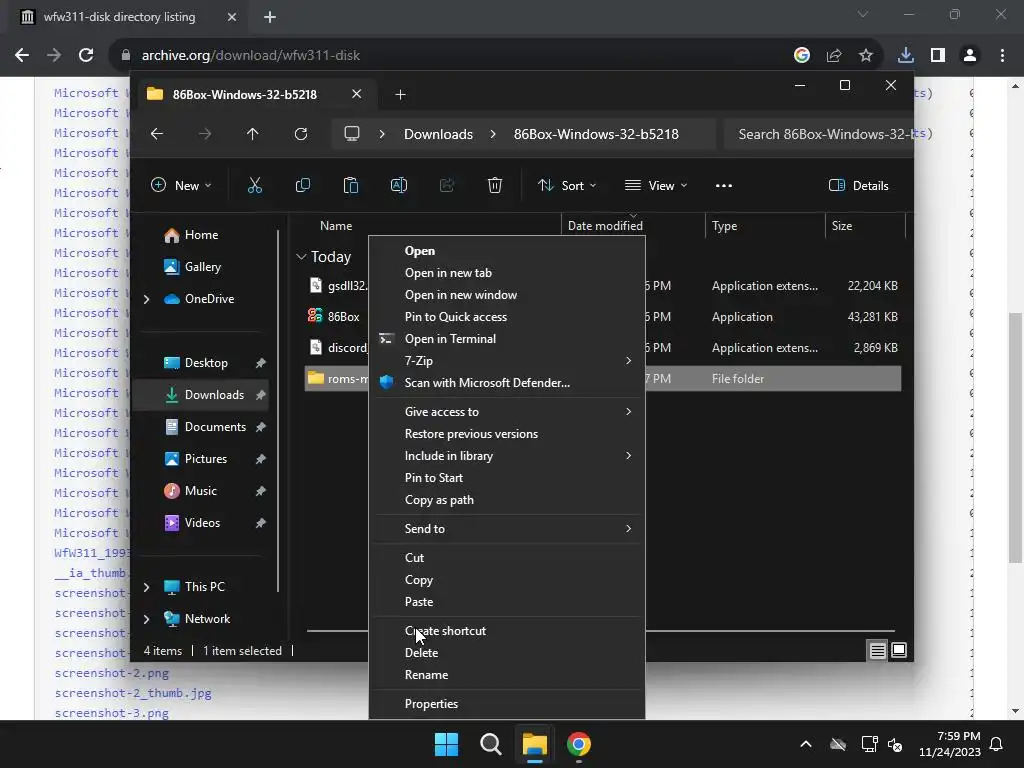Image resolution: width=1024 pixels, height=768 pixels.
Task: Choose Scan with Microsoft Defender
Action: click(507, 383)
